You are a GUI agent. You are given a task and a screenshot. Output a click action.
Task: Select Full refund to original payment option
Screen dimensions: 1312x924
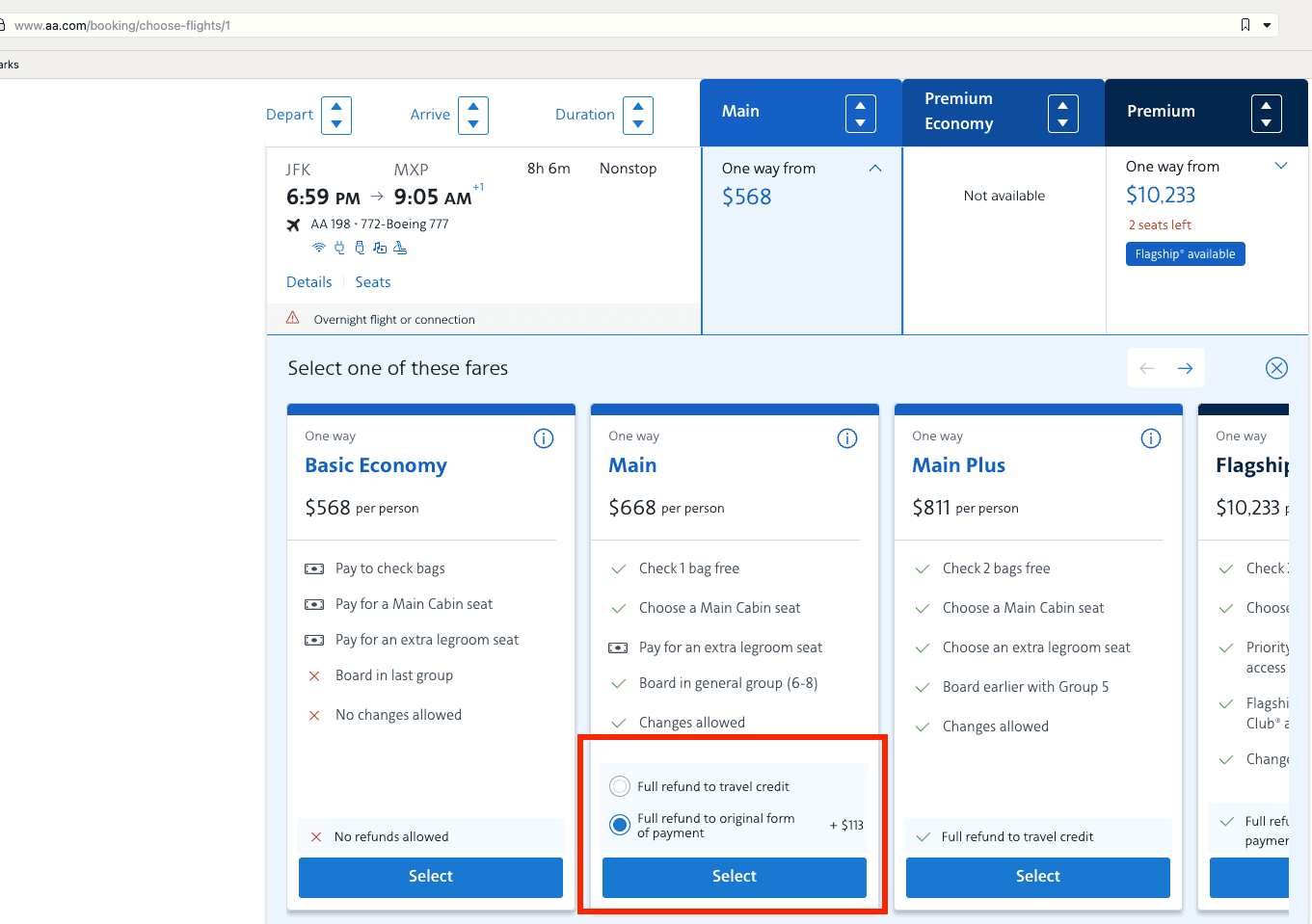(620, 825)
